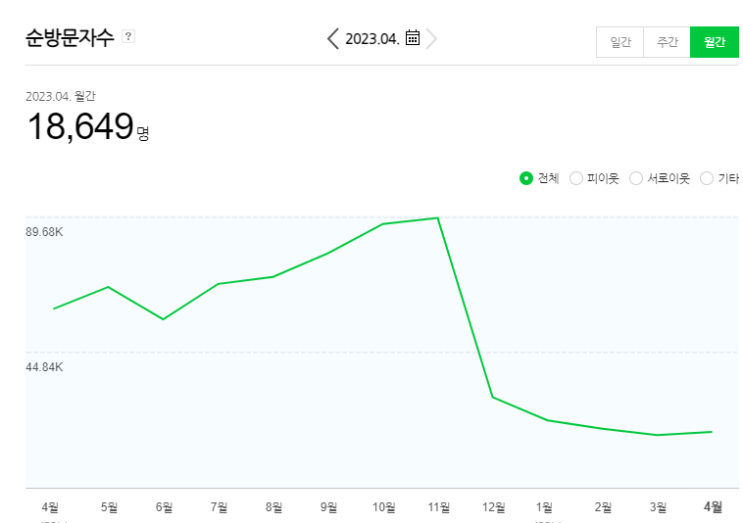
Task: Click the 2023.04. 월간 period label
Action: point(60,96)
